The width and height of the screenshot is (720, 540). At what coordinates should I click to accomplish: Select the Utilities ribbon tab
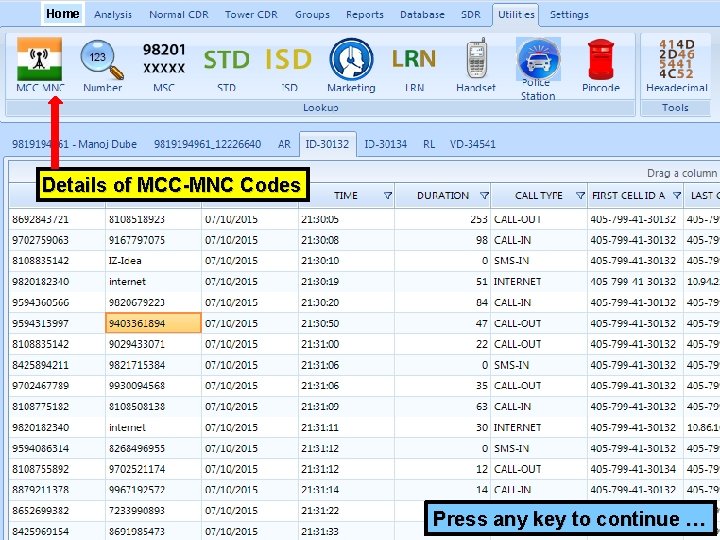click(516, 15)
